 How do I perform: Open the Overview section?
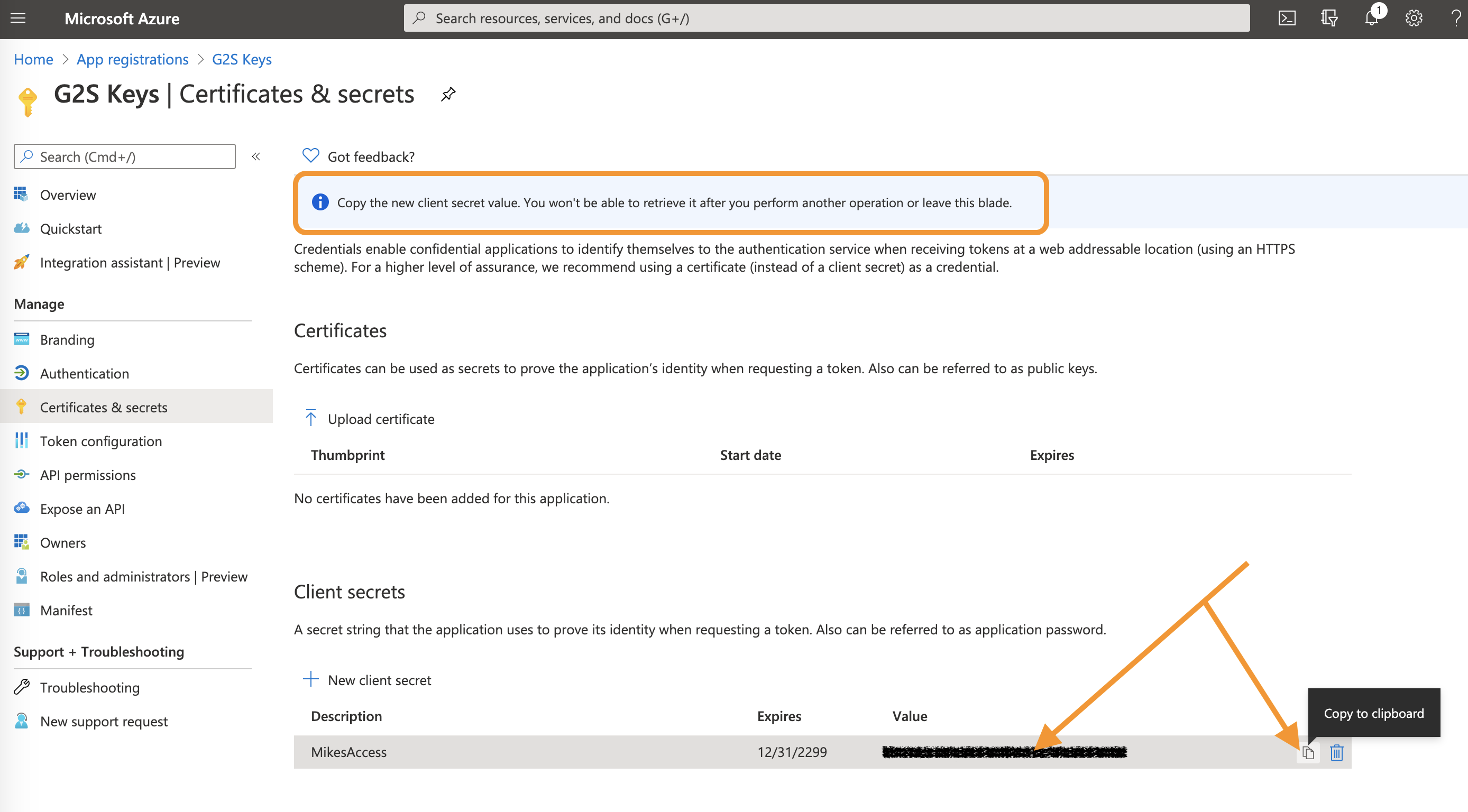(67, 195)
